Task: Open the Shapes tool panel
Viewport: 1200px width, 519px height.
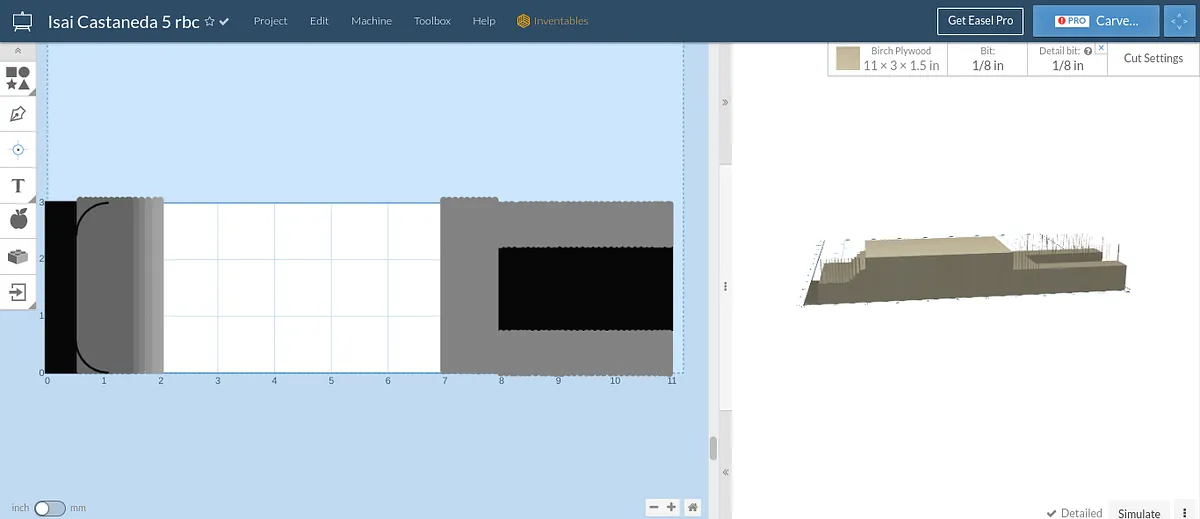Action: 17,79
